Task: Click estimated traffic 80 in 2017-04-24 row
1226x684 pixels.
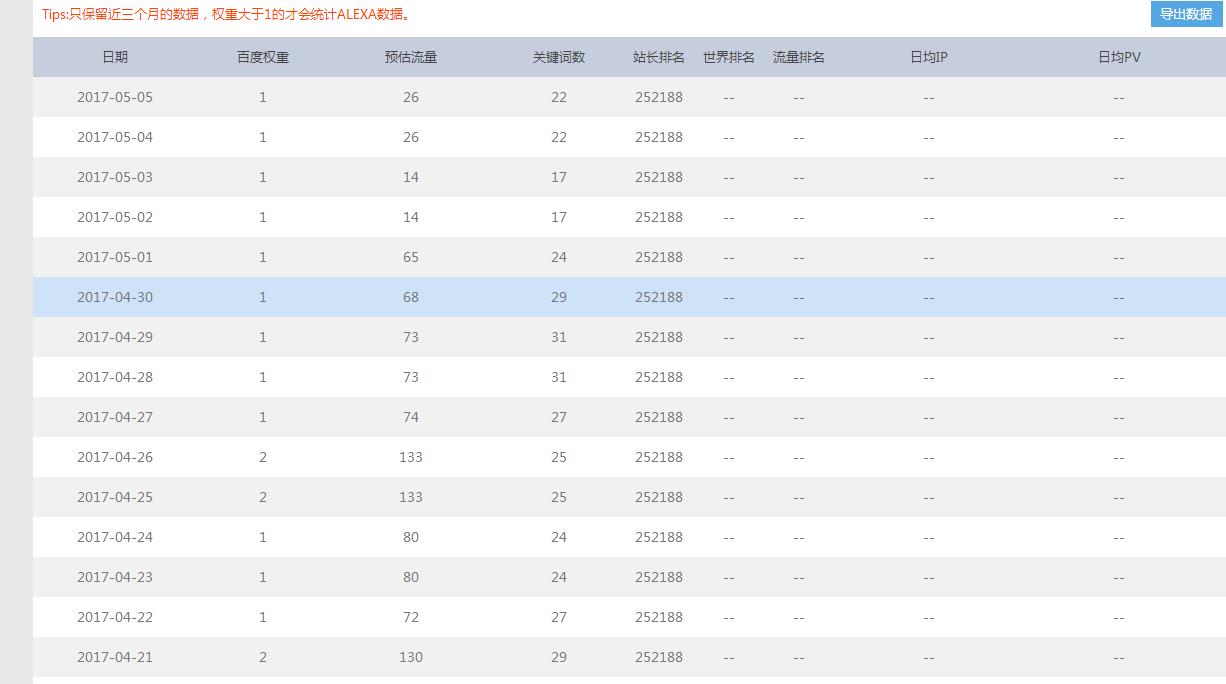Action: tap(411, 537)
